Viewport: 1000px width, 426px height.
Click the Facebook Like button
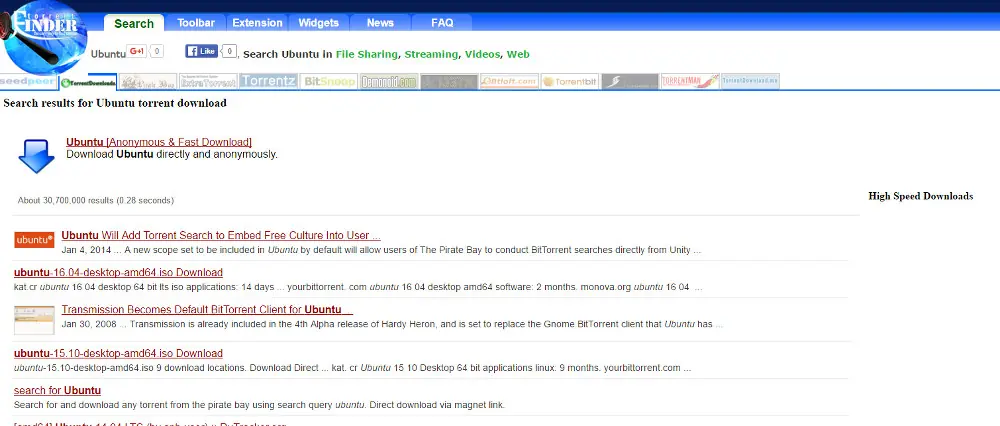pos(202,51)
